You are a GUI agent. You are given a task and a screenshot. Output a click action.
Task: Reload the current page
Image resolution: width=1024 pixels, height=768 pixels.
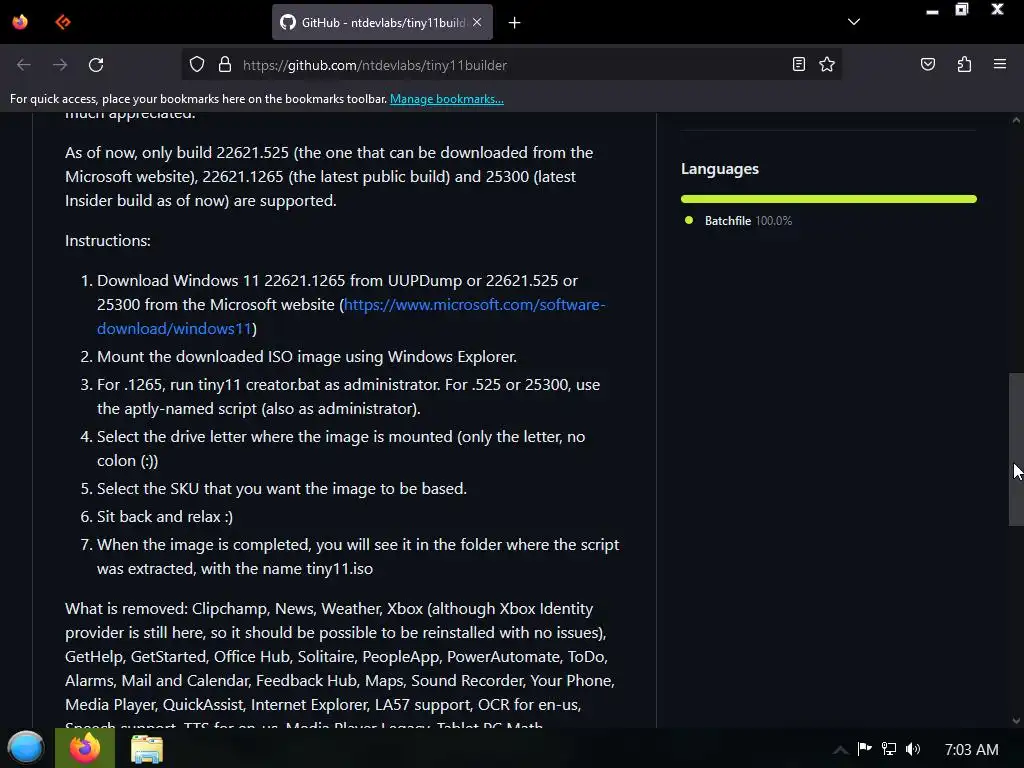[96, 65]
